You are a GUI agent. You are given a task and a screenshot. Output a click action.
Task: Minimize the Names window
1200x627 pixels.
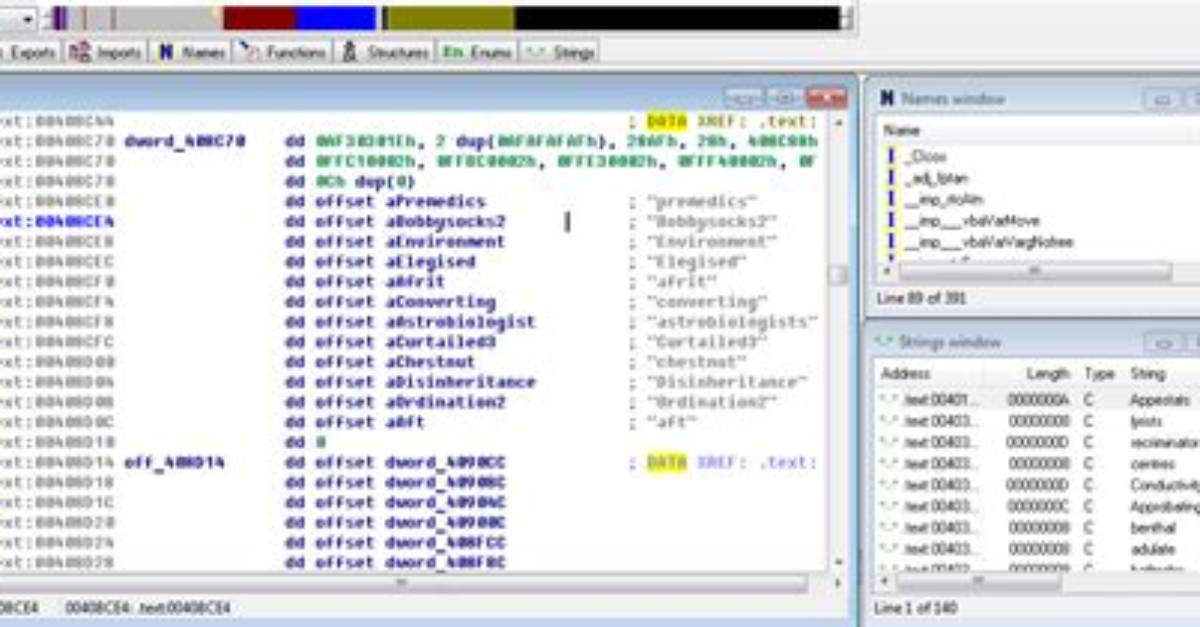pos(1161,99)
